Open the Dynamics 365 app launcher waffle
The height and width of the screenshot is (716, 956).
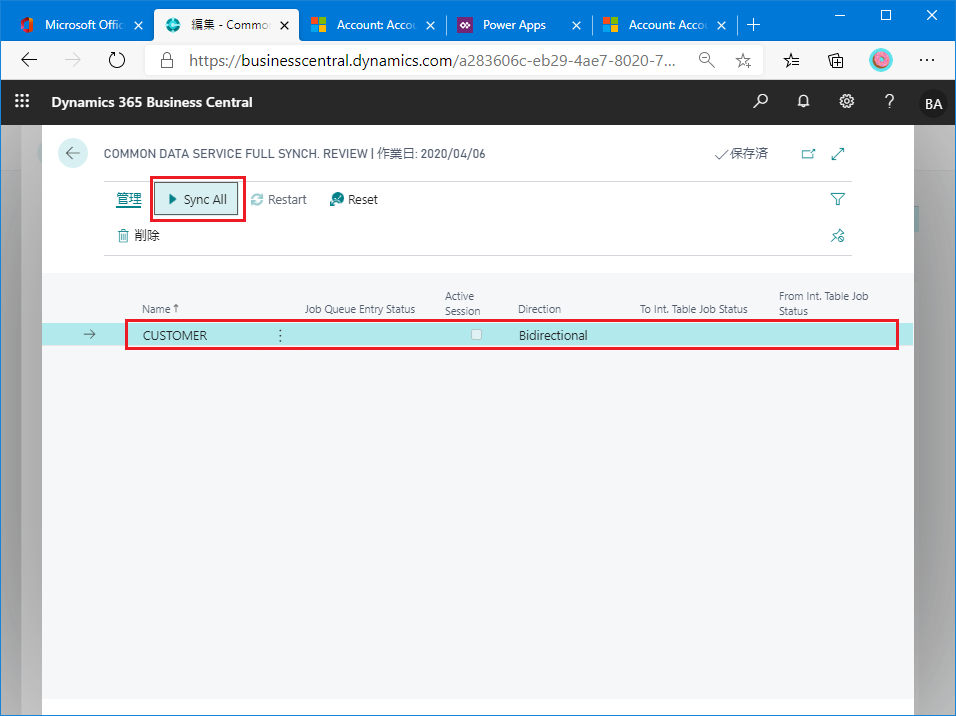(x=22, y=102)
